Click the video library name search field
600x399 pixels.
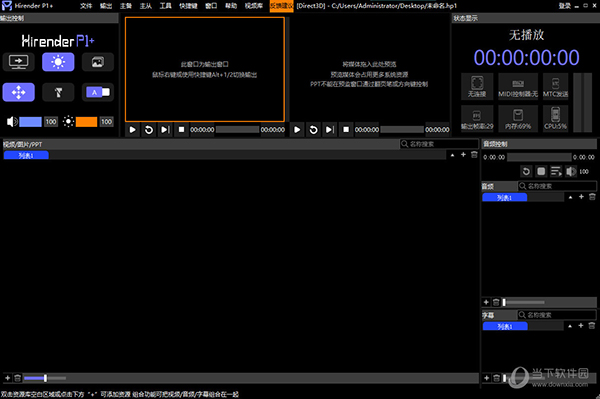439,144
